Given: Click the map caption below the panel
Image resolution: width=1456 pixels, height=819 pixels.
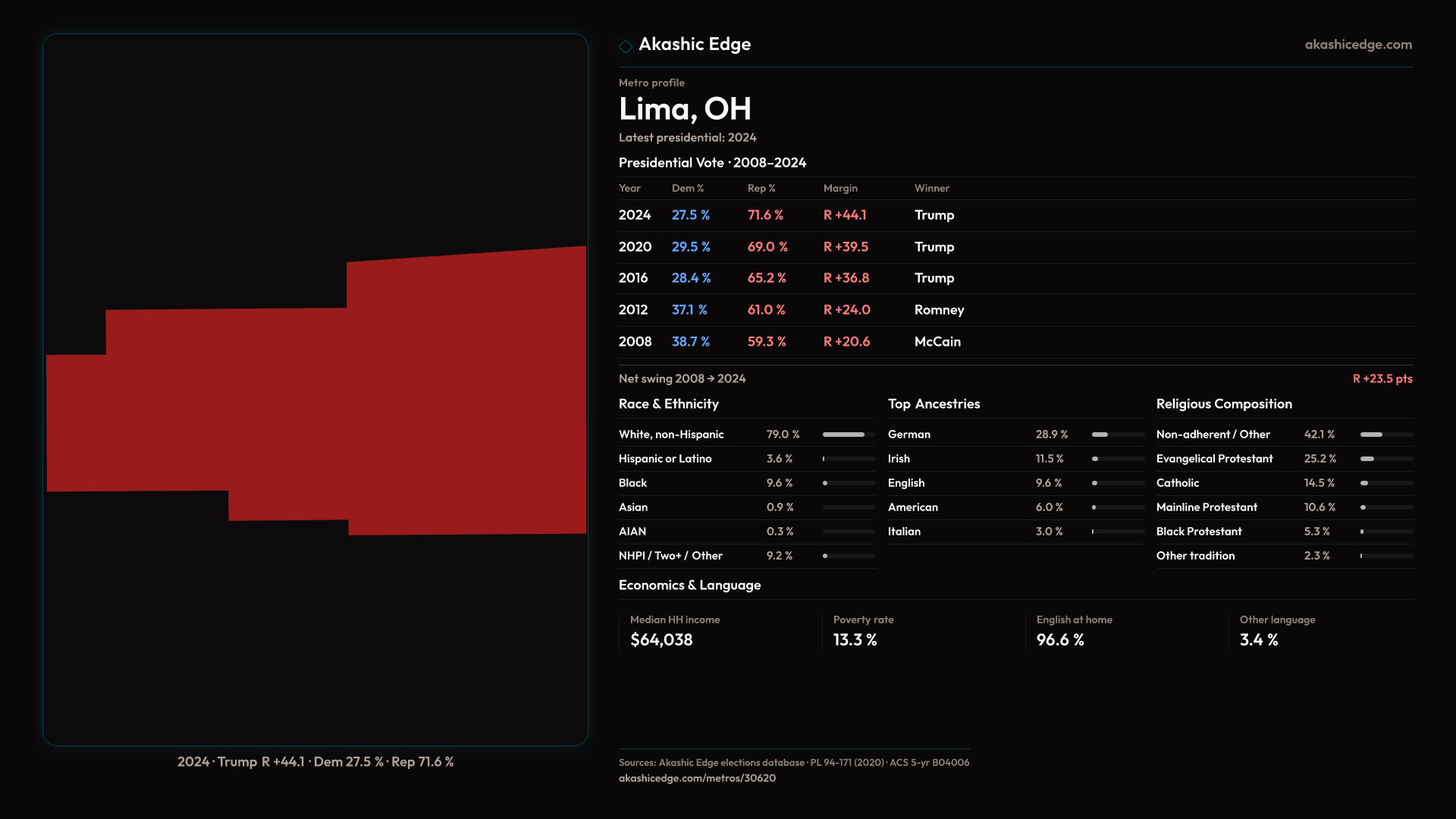Looking at the screenshot, I should pos(315,762).
